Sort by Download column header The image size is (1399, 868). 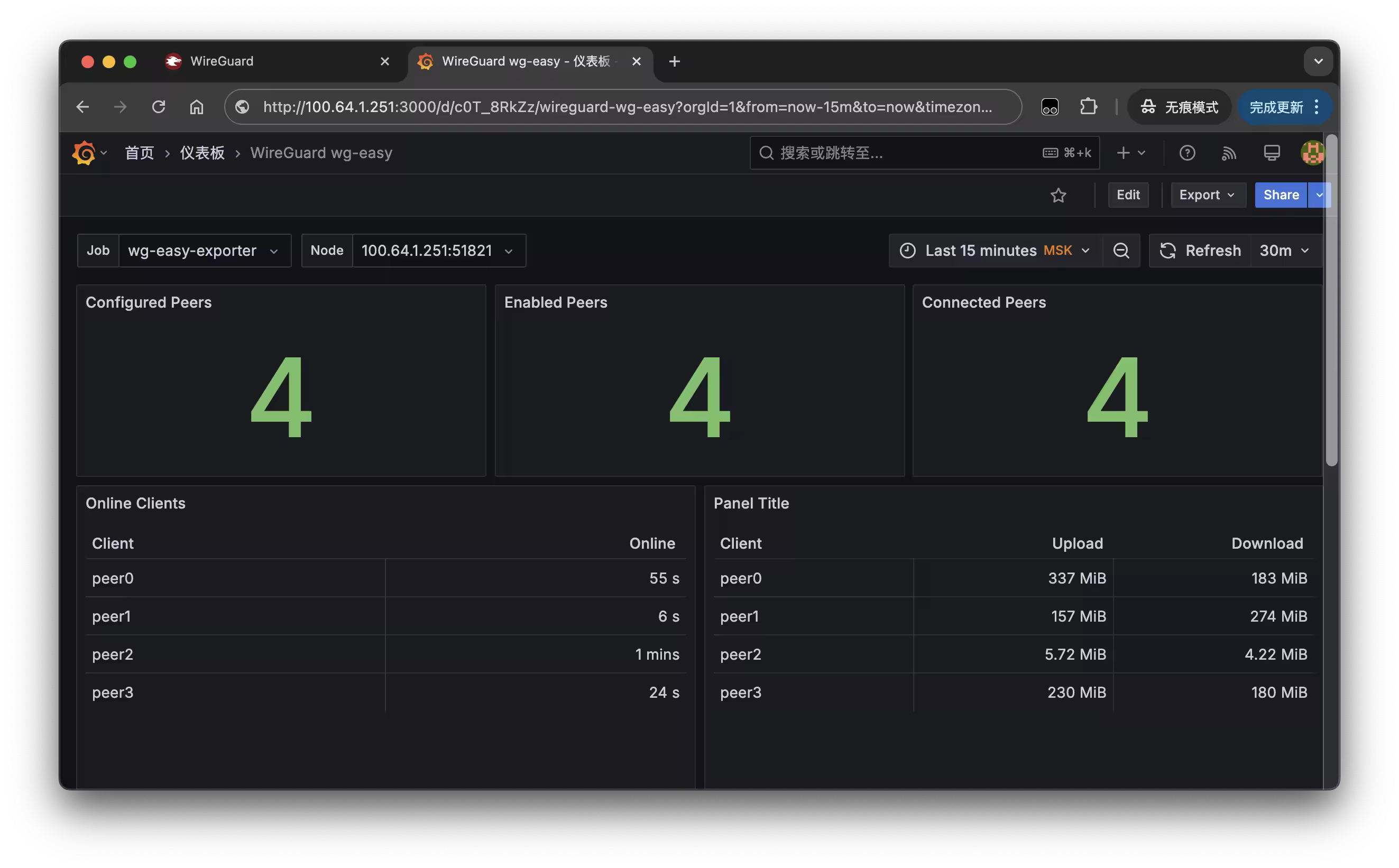[x=1266, y=543]
